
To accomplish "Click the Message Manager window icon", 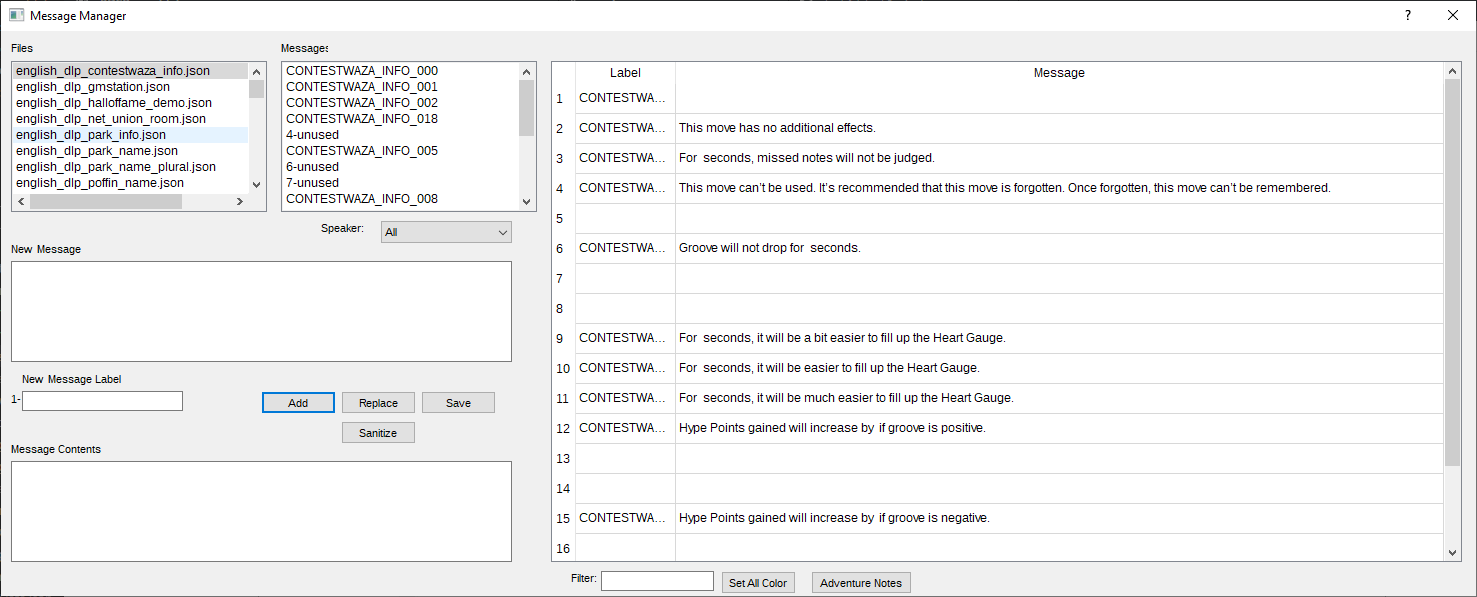I will (x=16, y=15).
